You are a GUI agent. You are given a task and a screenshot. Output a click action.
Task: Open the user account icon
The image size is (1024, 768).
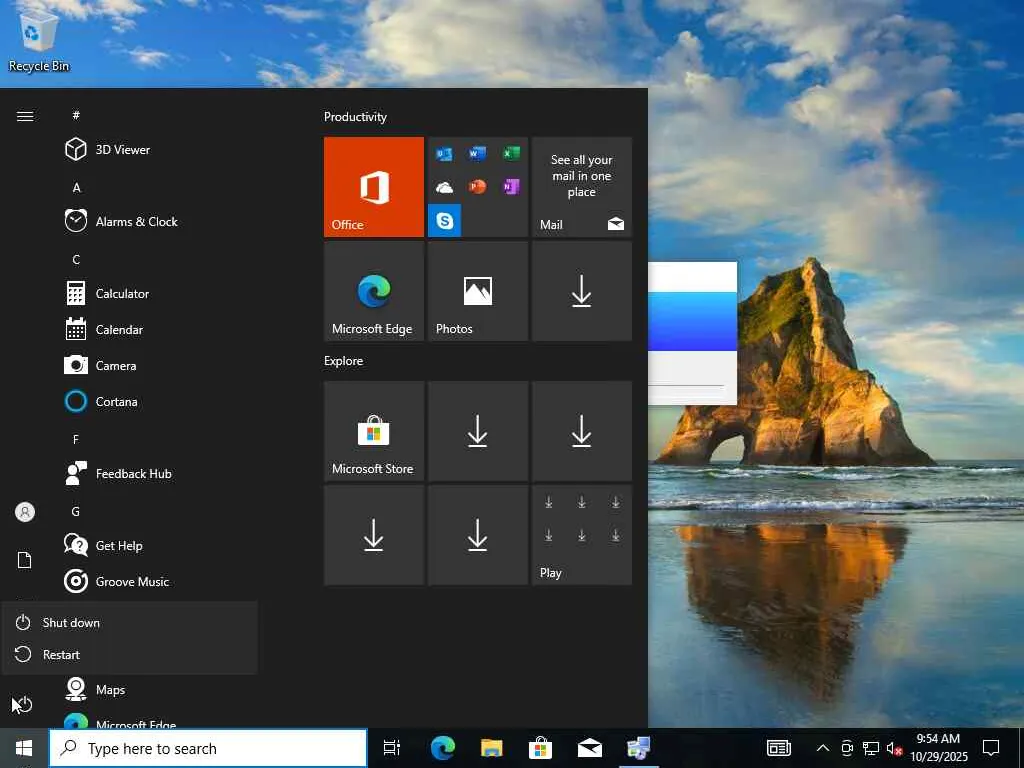pyautogui.click(x=25, y=512)
